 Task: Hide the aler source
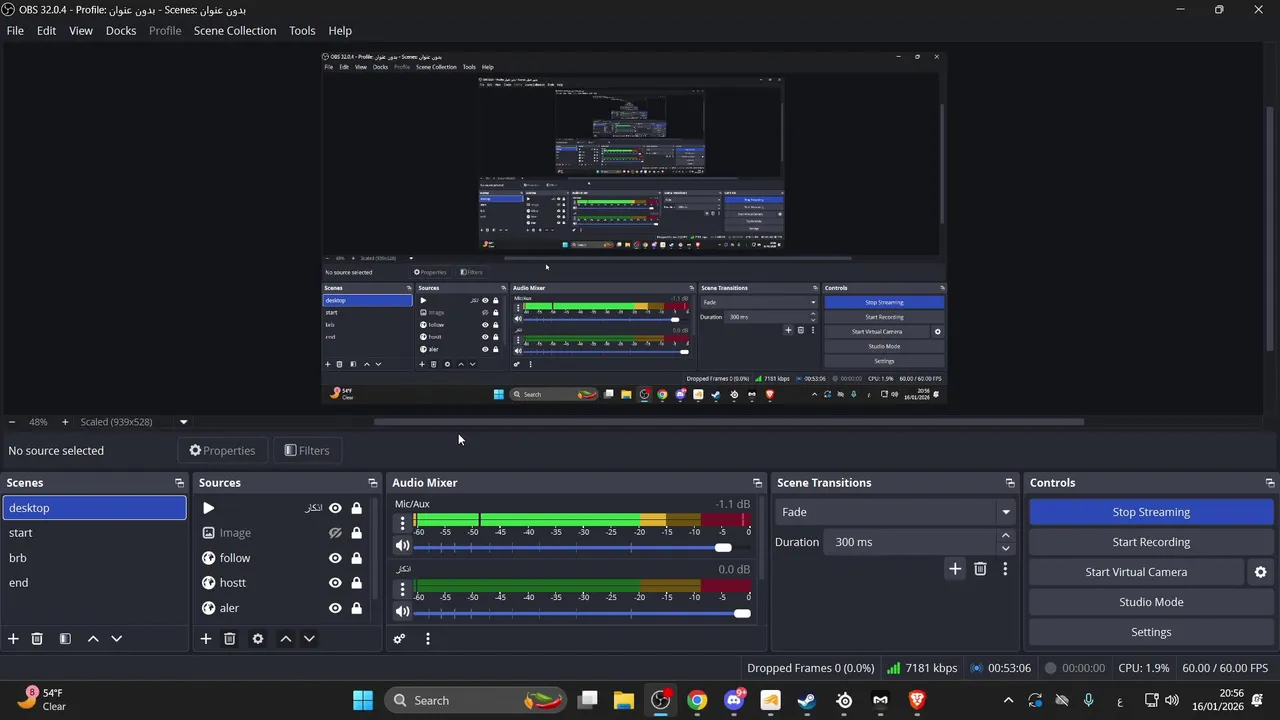(335, 608)
